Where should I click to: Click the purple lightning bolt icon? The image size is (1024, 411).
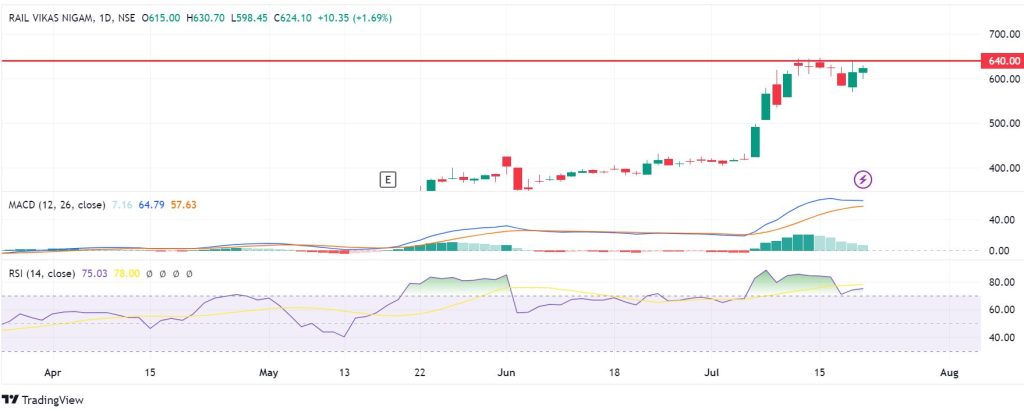[863, 179]
